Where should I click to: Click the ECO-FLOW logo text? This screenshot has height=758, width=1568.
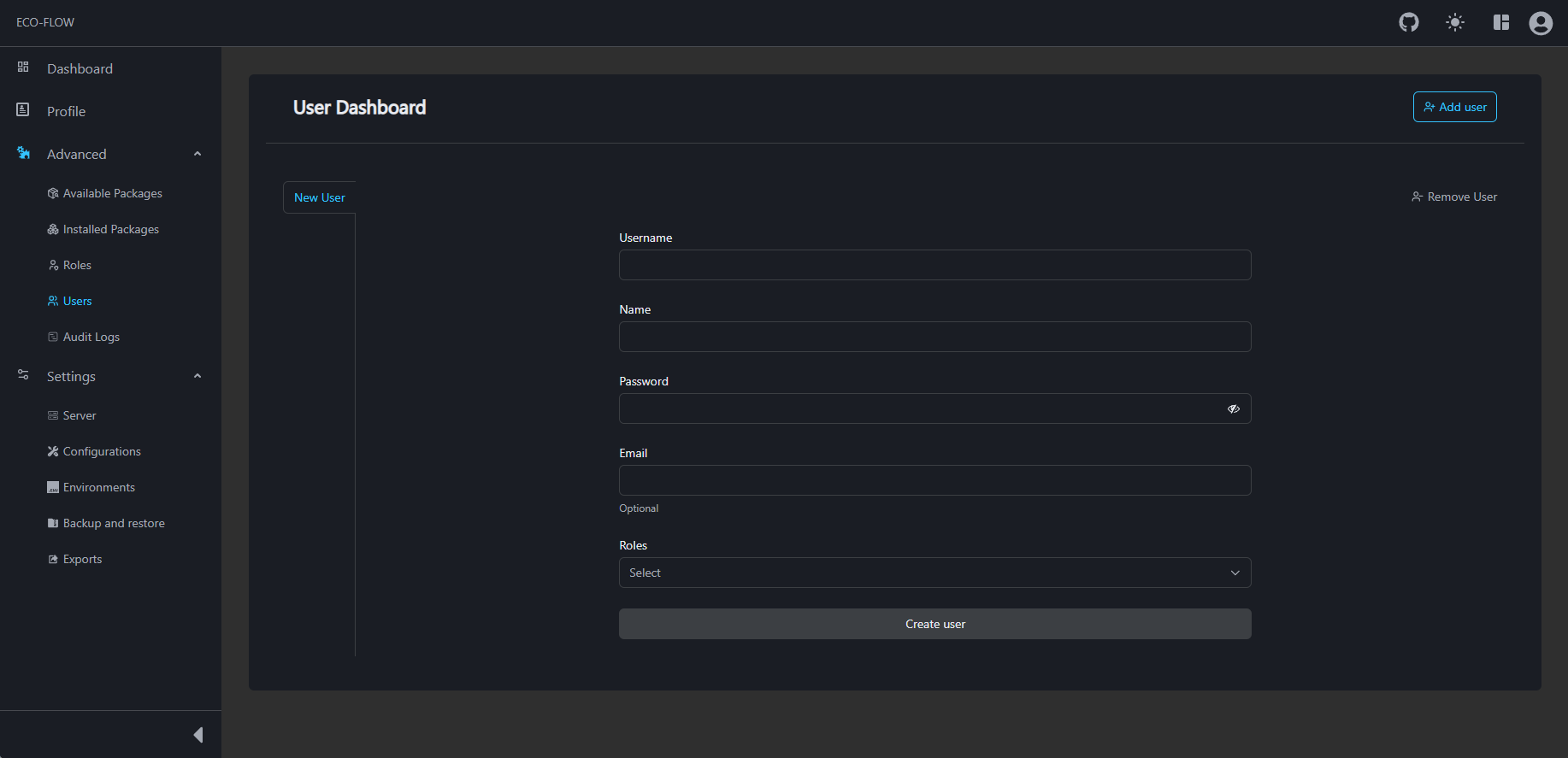[45, 22]
